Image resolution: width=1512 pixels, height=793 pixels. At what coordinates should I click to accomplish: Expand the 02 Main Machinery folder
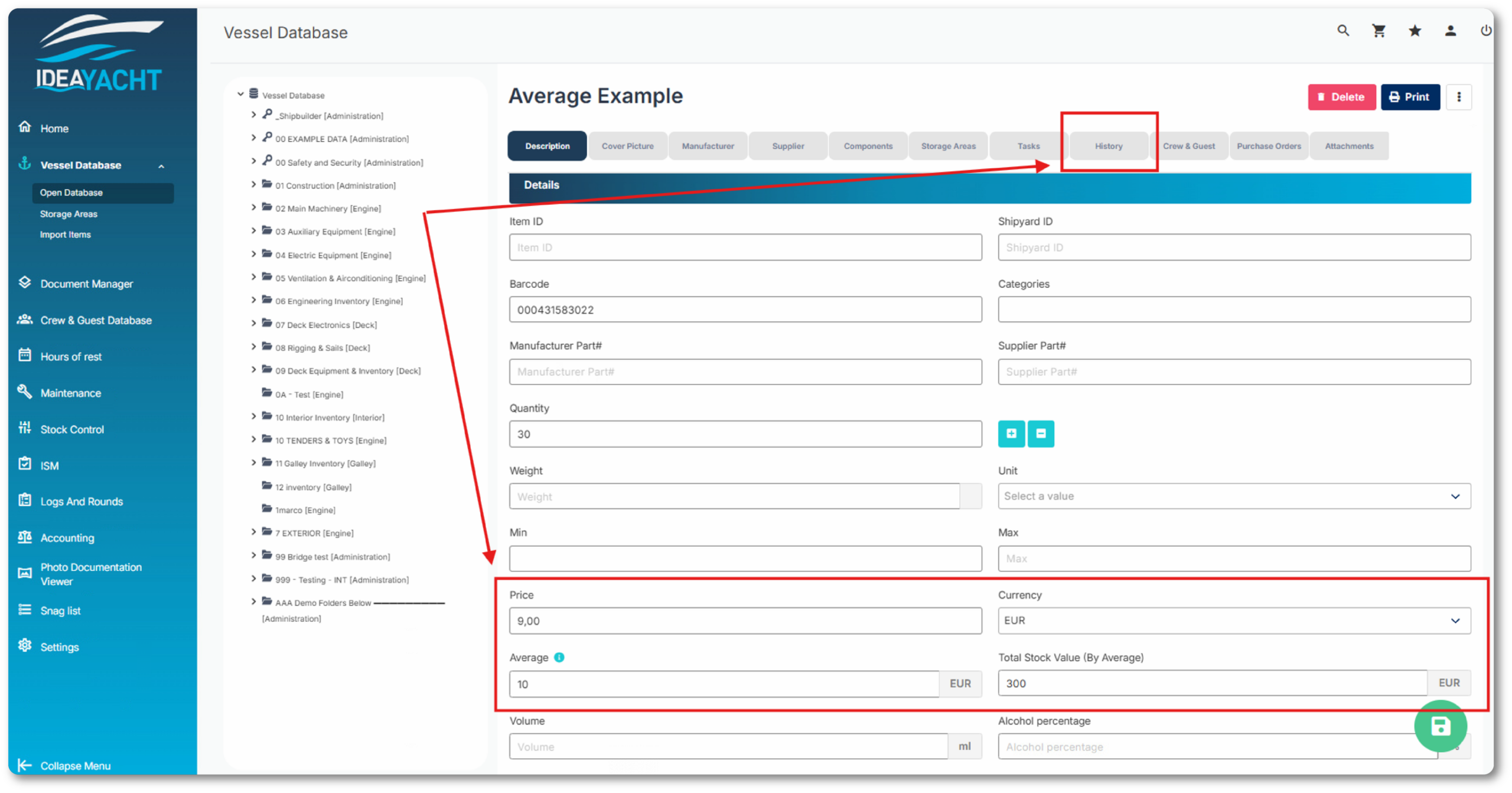pyautogui.click(x=253, y=208)
